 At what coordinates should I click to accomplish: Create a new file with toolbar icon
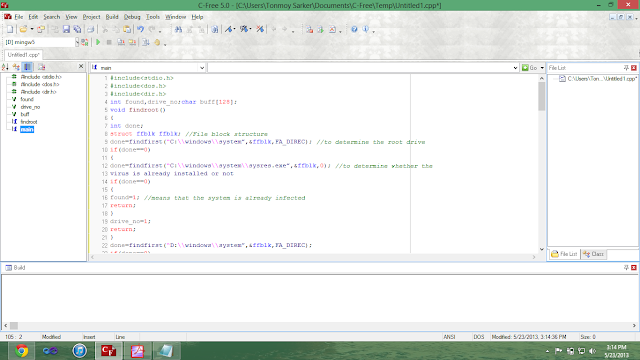(x=10, y=29)
